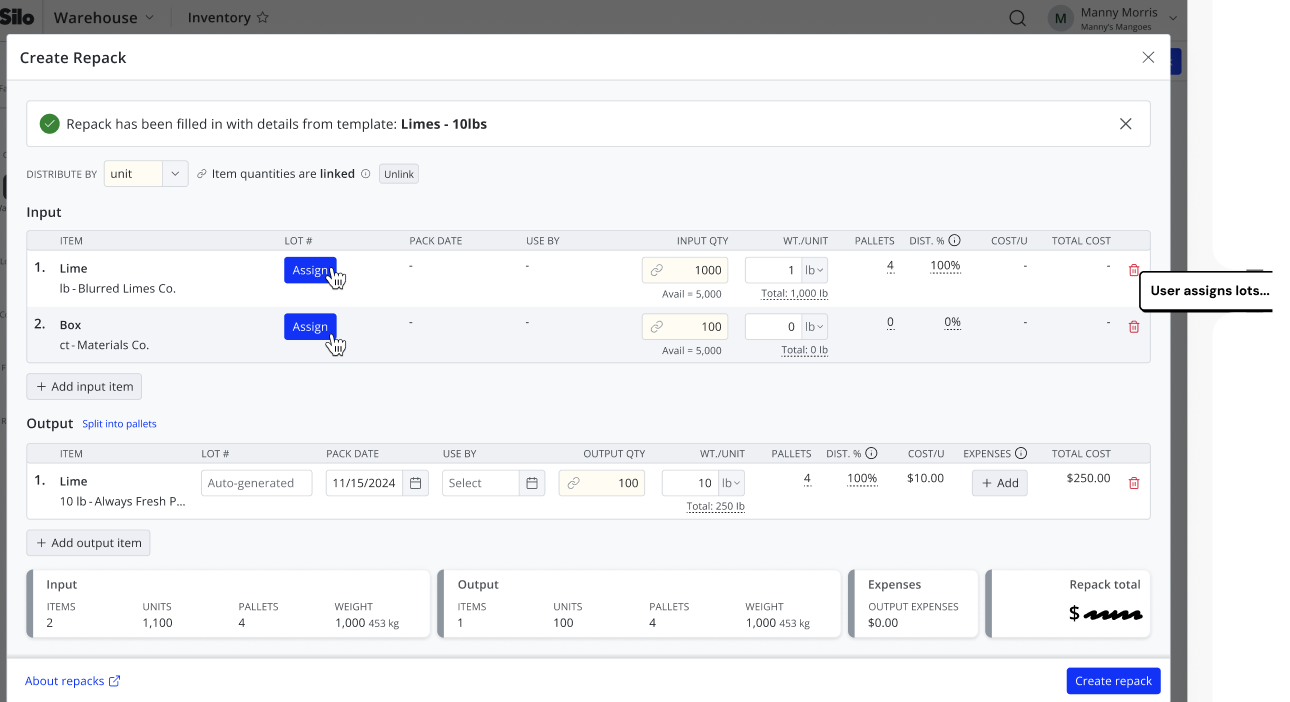Click the Inventory page title in header
This screenshot has width=1290, height=702.
pos(219,18)
